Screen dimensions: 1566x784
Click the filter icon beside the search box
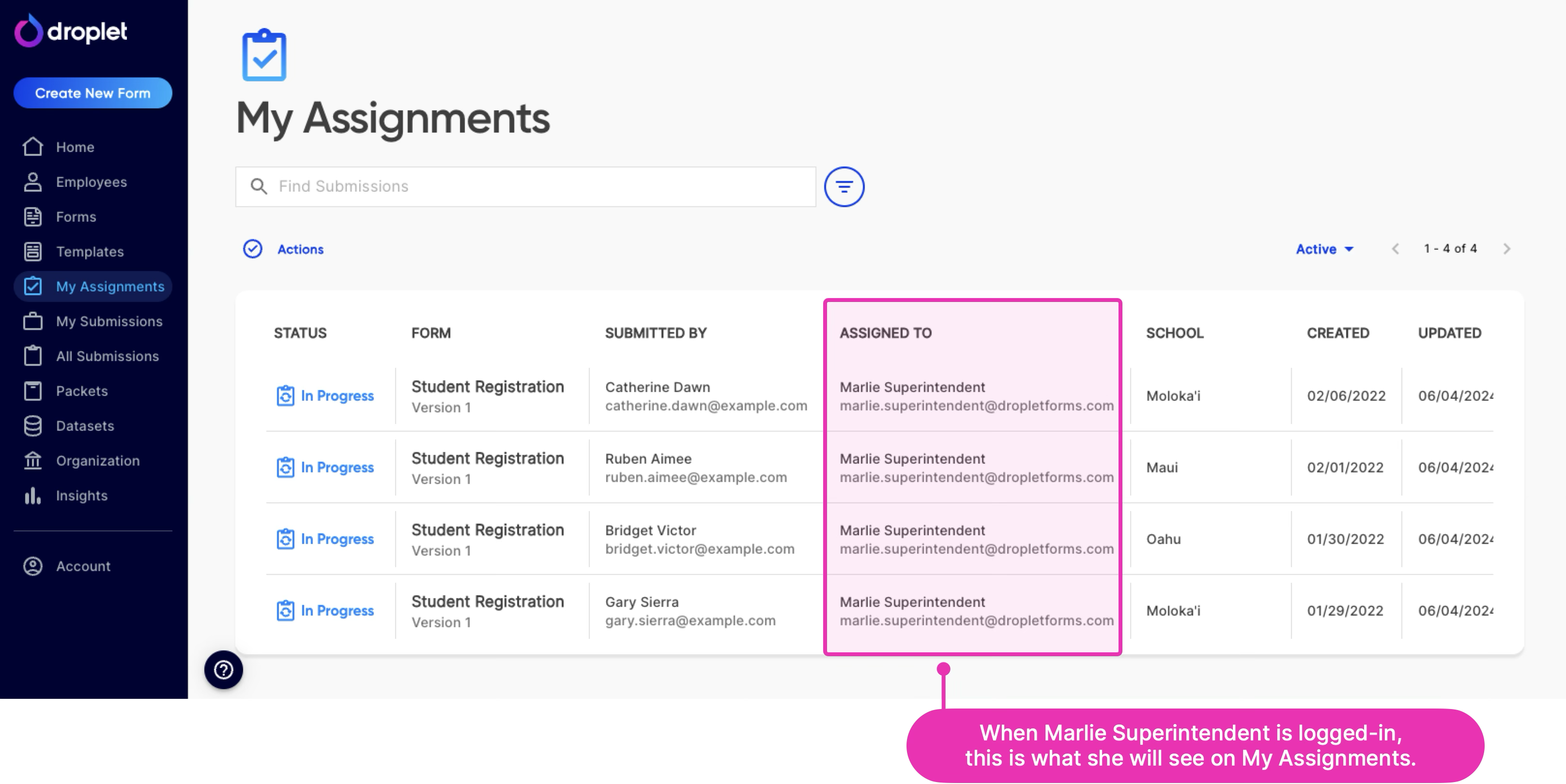pos(844,187)
